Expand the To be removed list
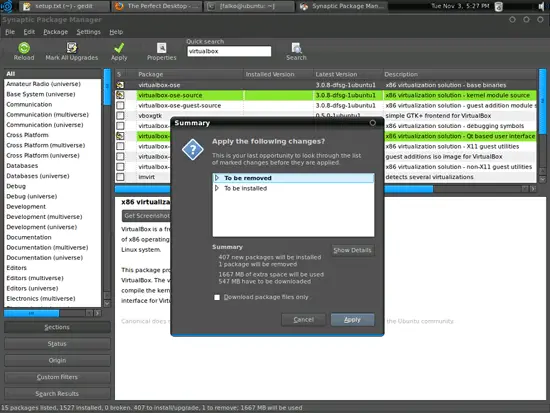 (x=217, y=178)
